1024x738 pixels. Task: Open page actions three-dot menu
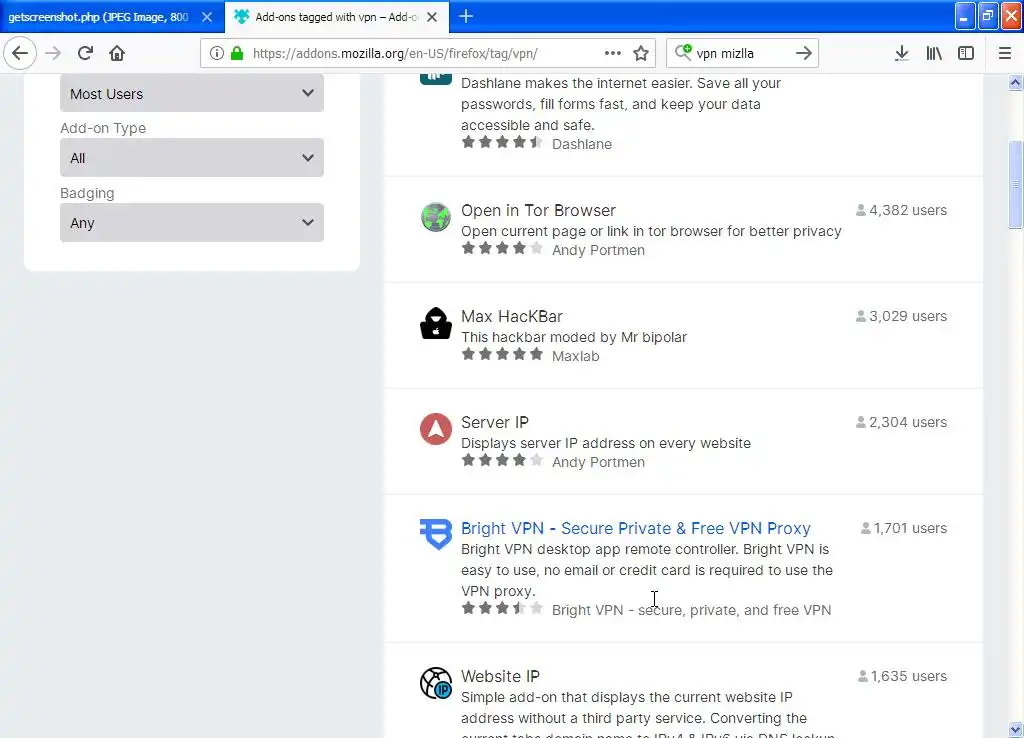click(x=613, y=53)
